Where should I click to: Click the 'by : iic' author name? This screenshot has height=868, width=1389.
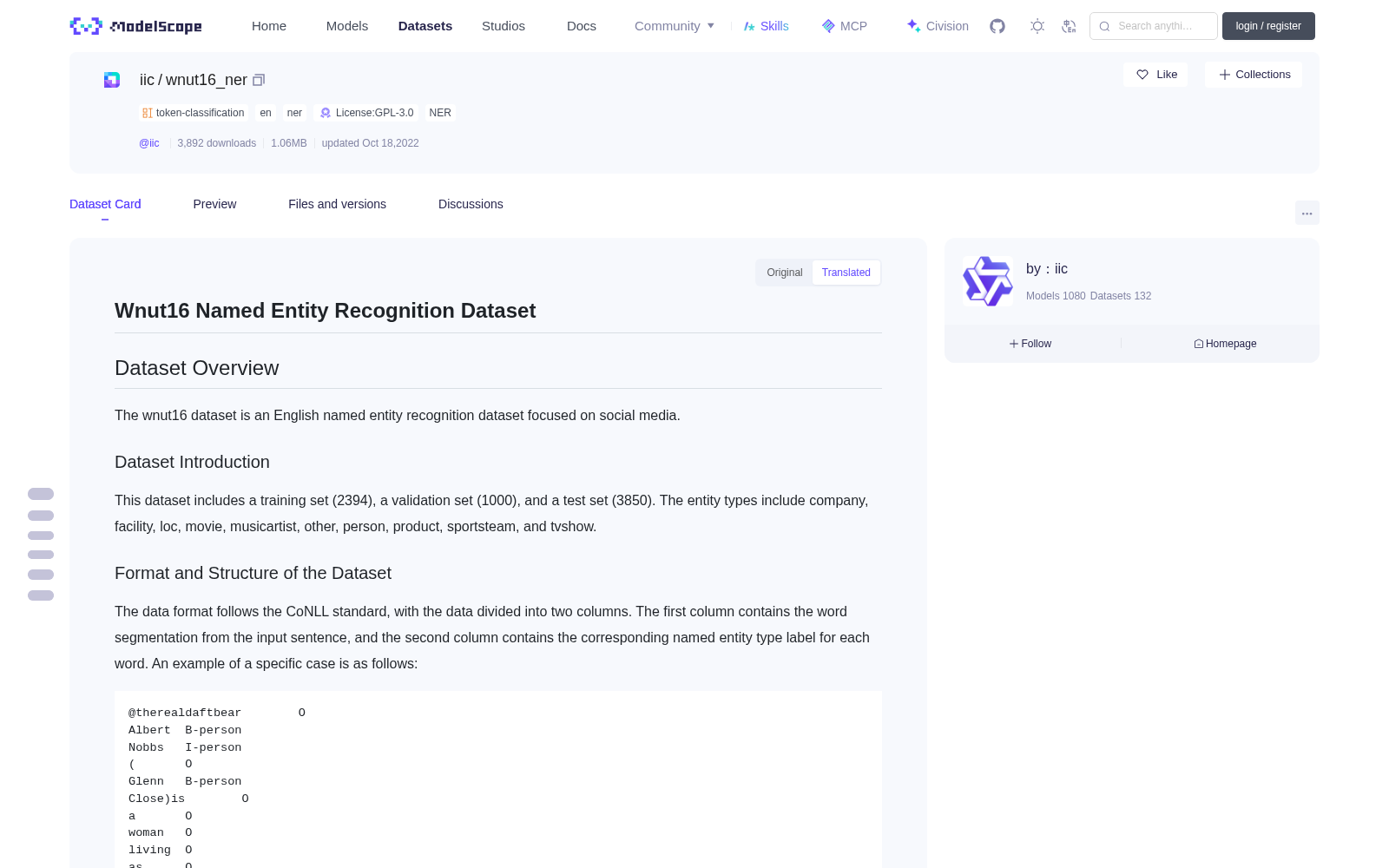pos(1047,269)
